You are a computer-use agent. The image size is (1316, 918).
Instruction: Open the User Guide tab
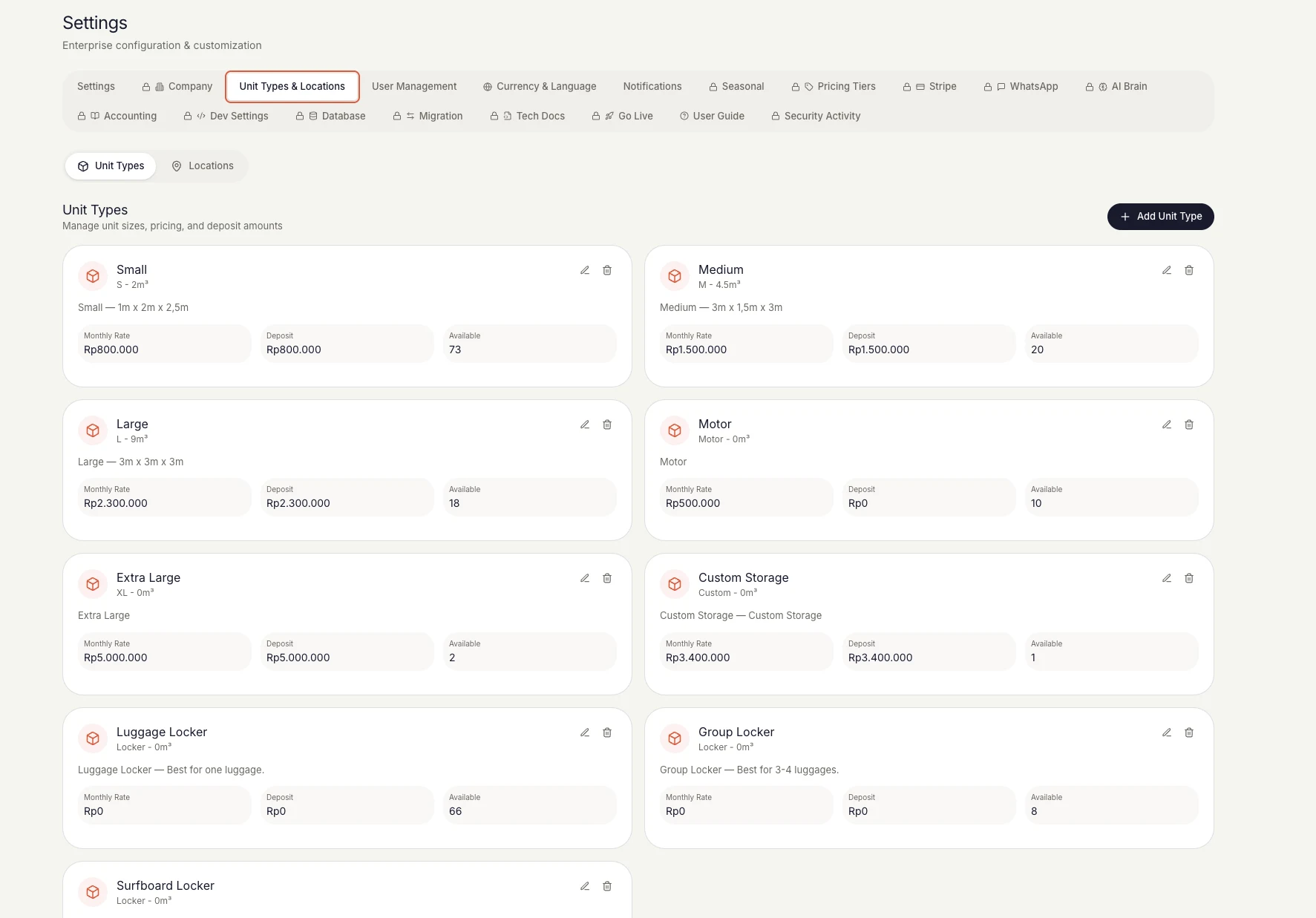(x=712, y=117)
